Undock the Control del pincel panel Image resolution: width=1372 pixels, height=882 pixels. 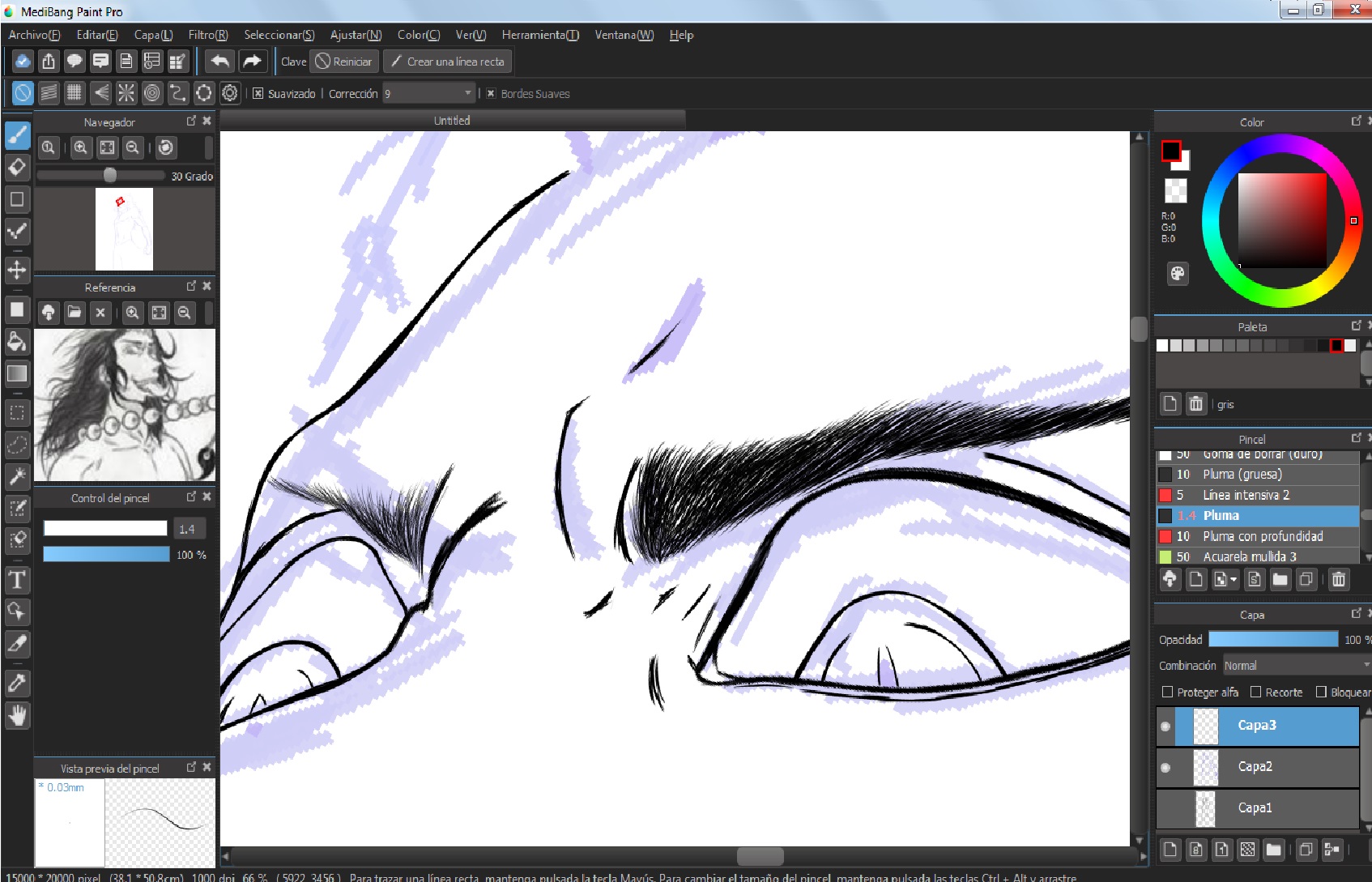[x=191, y=496]
